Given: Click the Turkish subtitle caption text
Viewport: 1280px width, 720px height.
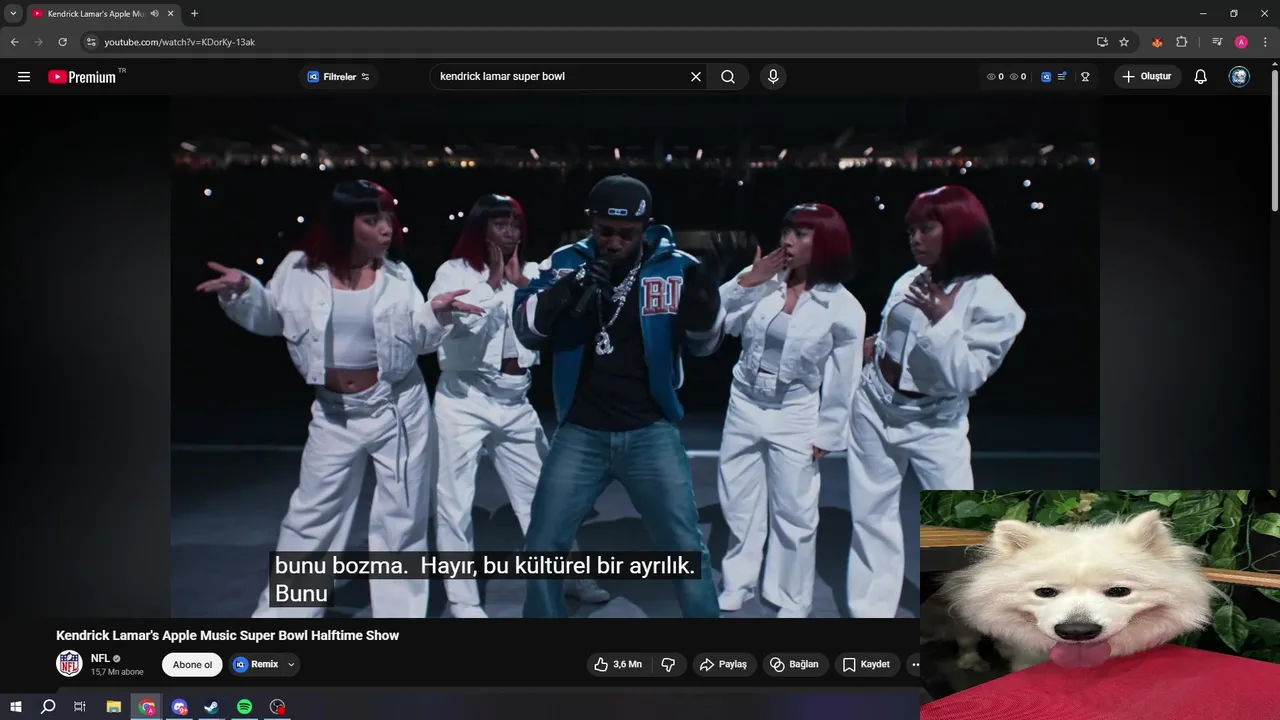Looking at the screenshot, I should (484, 579).
